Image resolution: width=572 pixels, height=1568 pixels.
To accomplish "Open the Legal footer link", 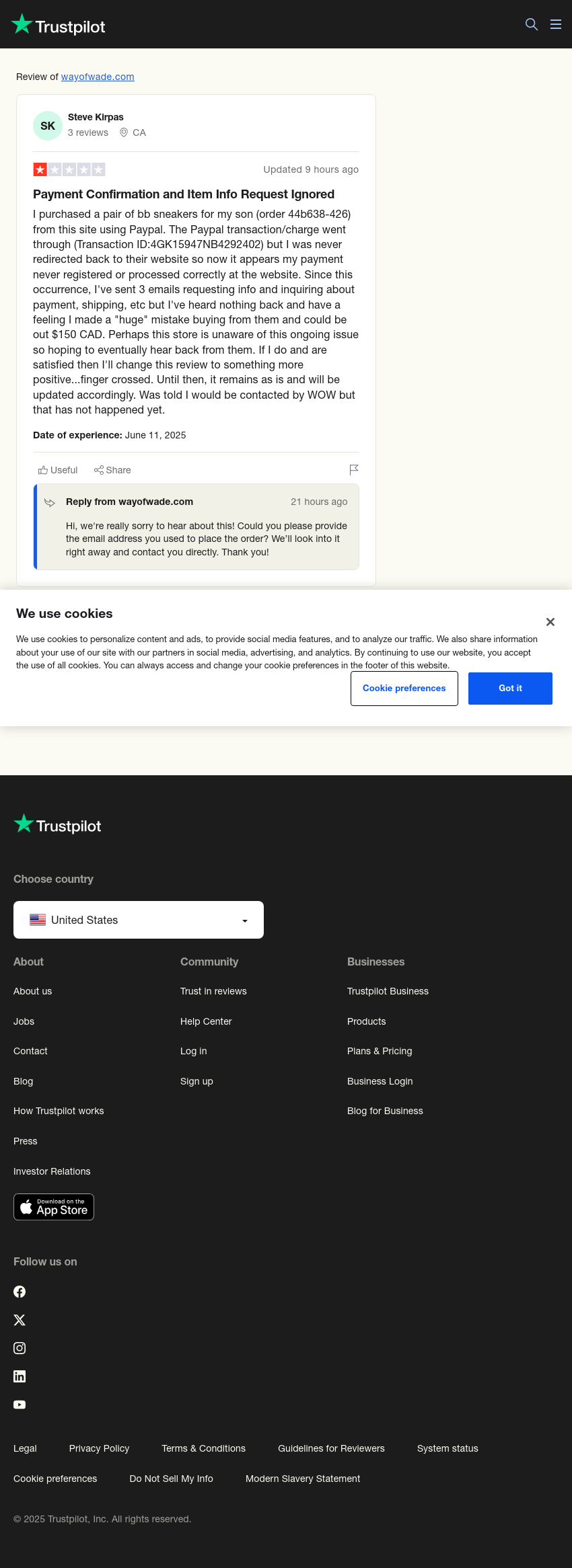I will click(x=25, y=1448).
